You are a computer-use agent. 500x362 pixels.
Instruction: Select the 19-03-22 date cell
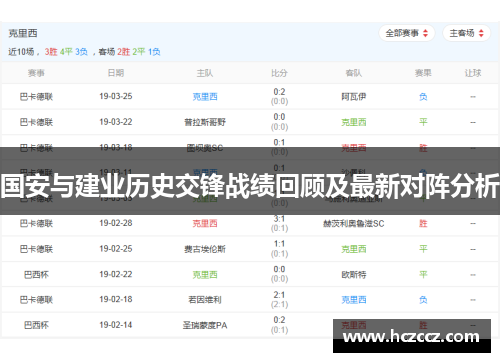[x=116, y=122]
